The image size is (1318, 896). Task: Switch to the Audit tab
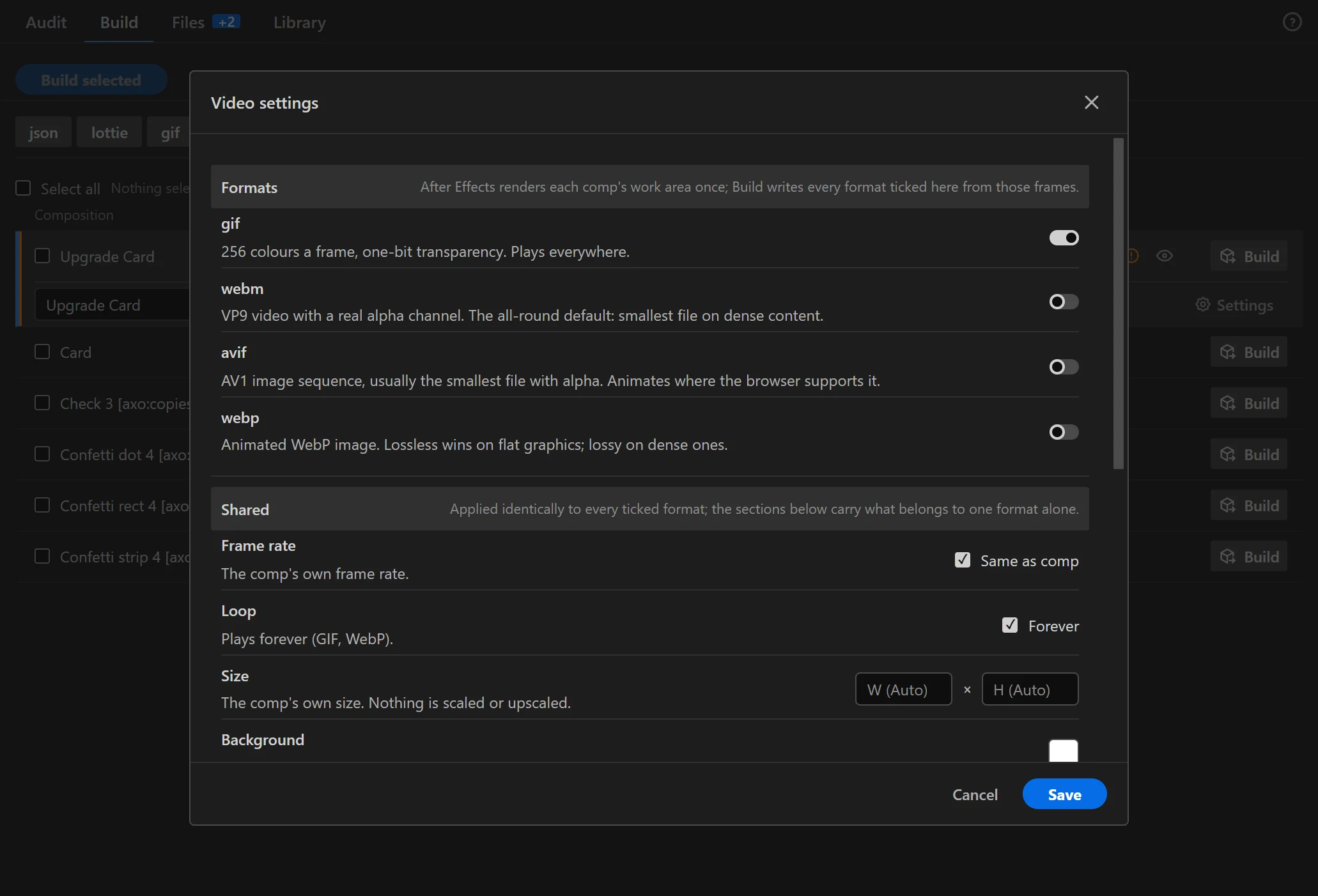click(x=46, y=22)
